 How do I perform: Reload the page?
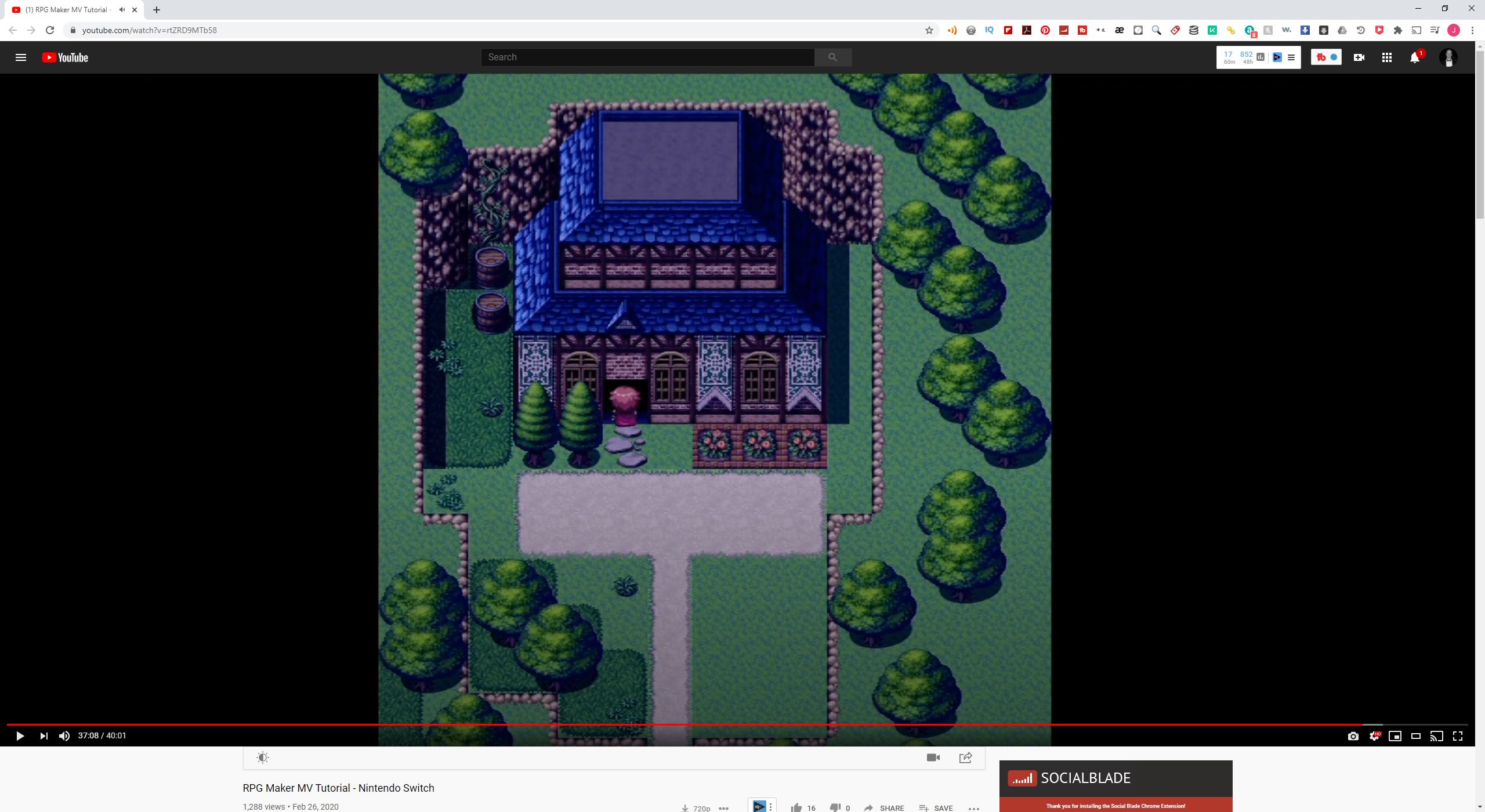[x=50, y=30]
